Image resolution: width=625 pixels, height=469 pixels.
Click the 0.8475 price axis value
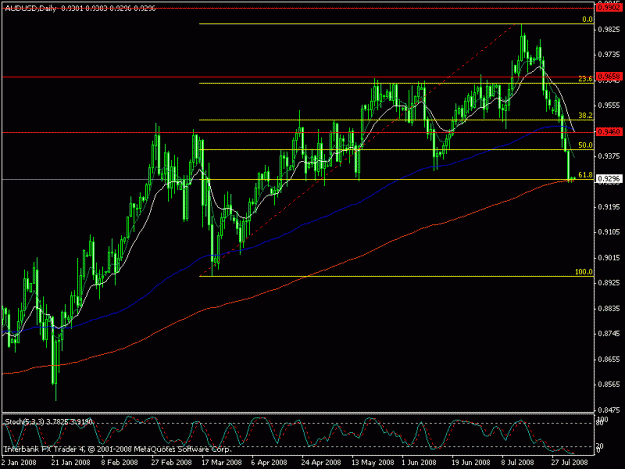point(609,410)
